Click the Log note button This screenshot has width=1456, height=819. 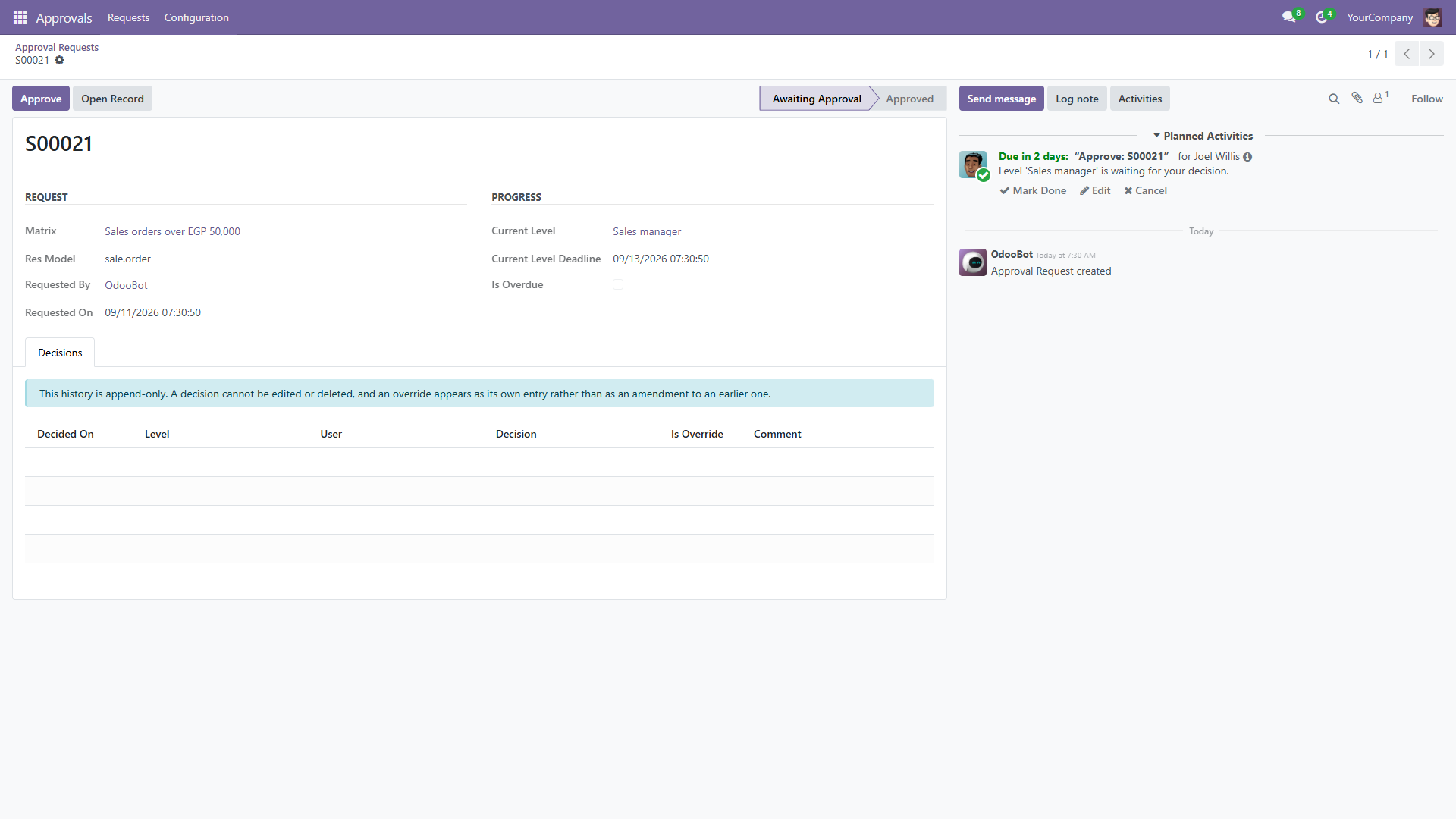pyautogui.click(x=1077, y=99)
